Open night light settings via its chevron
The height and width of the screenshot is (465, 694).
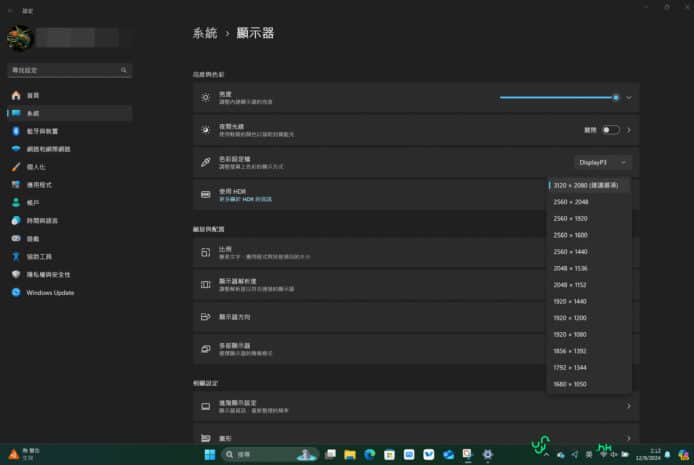(629, 129)
